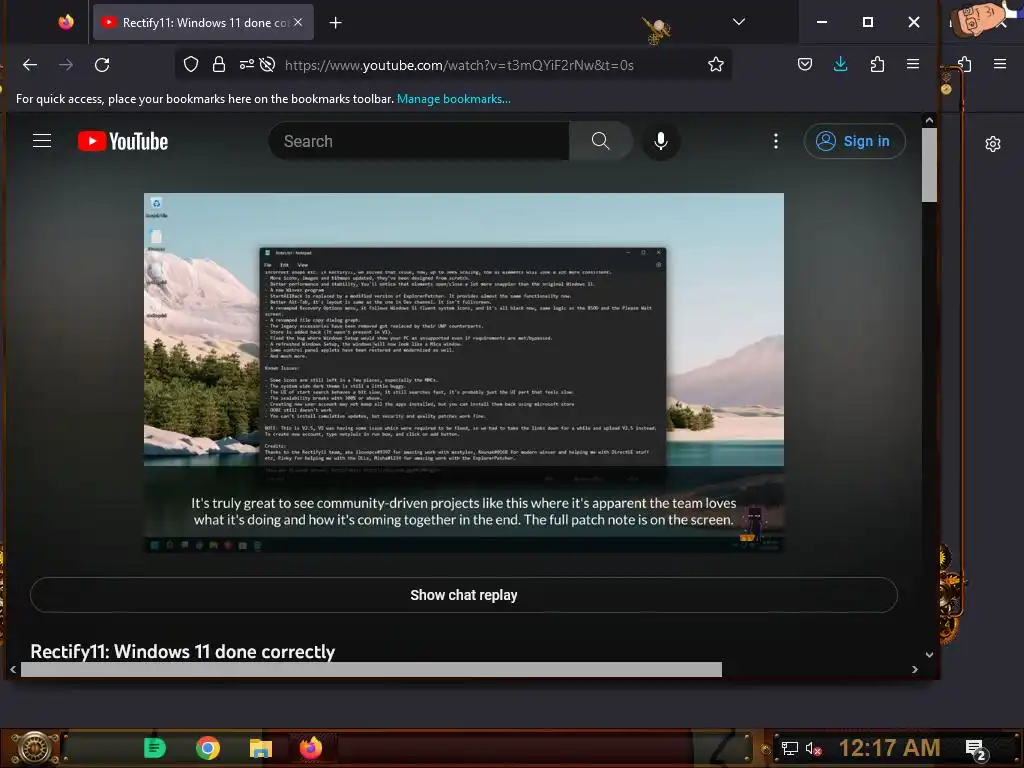Bookmark this page with the star icon
This screenshot has width=1024, height=768.
[716, 65]
